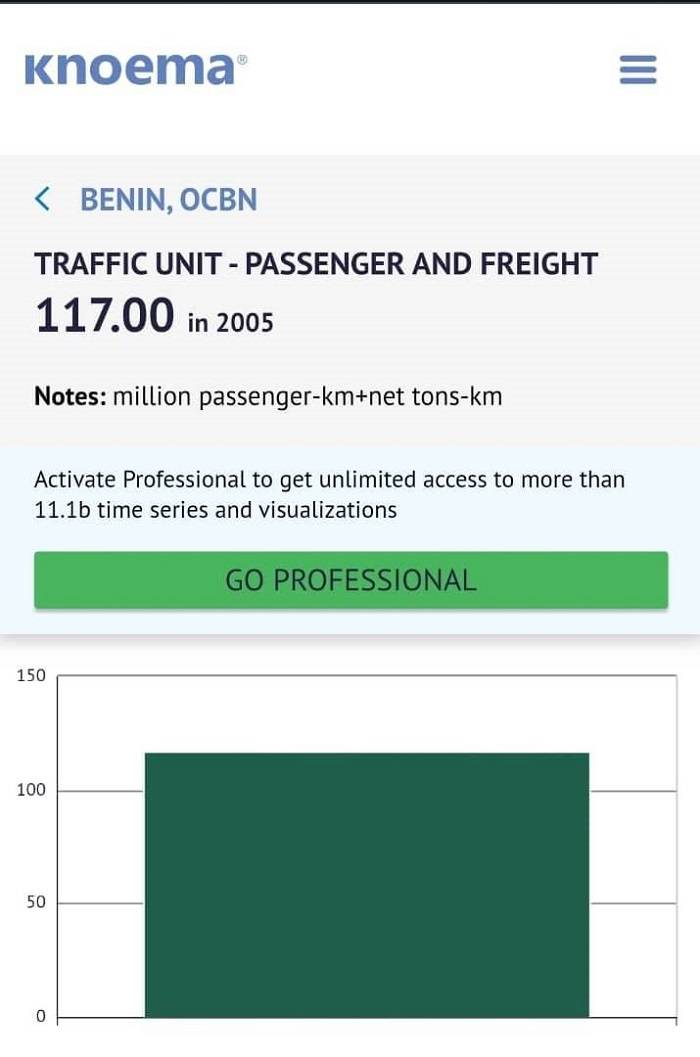The width and height of the screenshot is (700, 1057).
Task: Click the 100 y-axis label
Action: 31,790
